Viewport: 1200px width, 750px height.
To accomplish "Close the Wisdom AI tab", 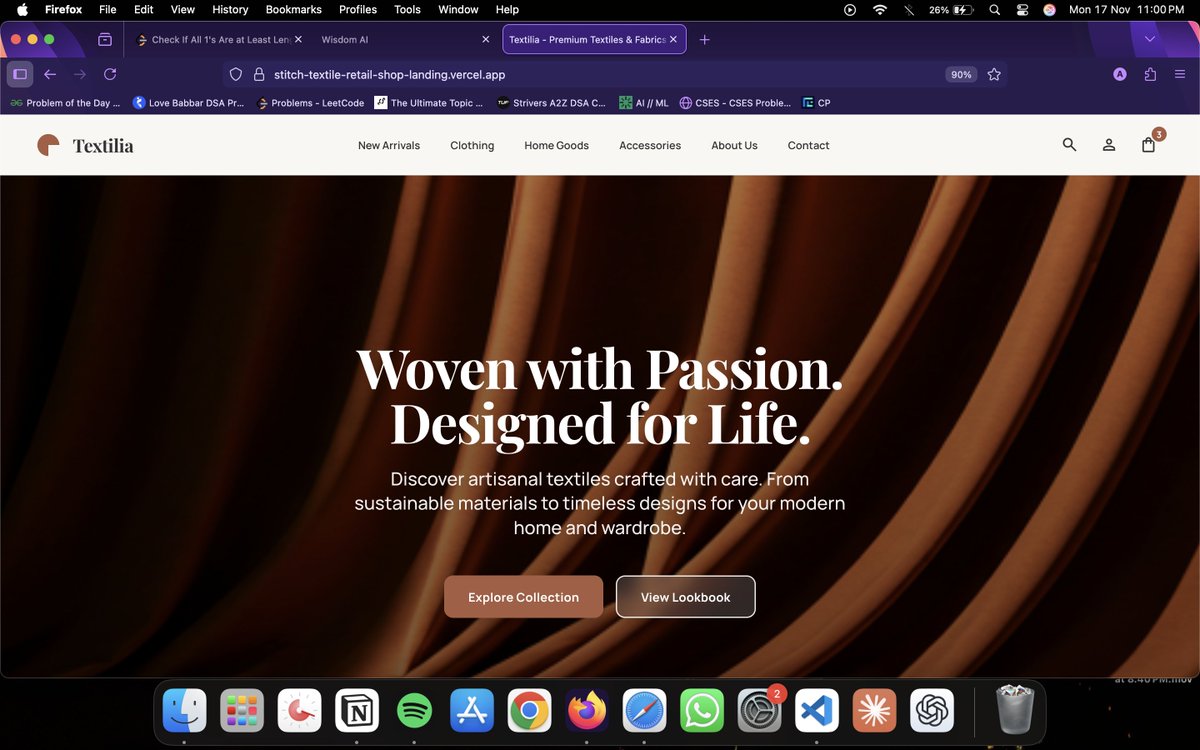I will click(x=486, y=40).
